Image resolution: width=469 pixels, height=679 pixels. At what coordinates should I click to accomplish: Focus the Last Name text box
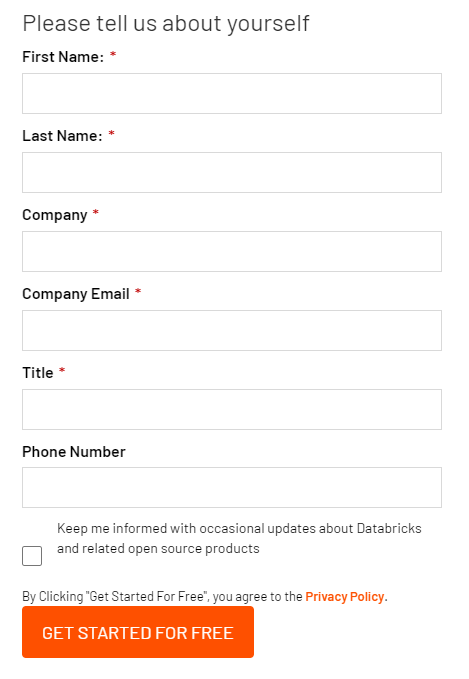(232, 172)
